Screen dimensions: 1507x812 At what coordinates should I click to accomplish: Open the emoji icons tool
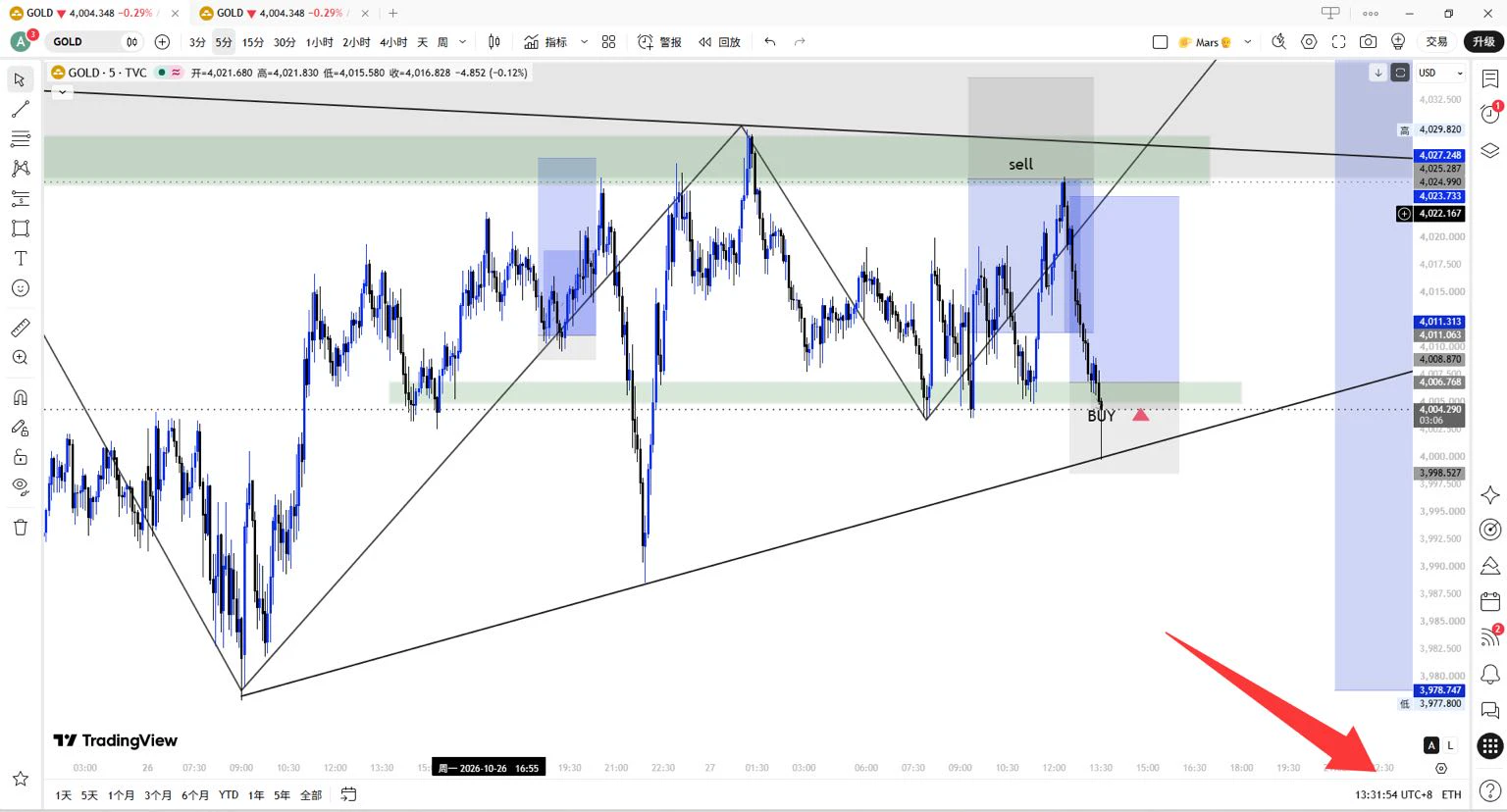20,288
